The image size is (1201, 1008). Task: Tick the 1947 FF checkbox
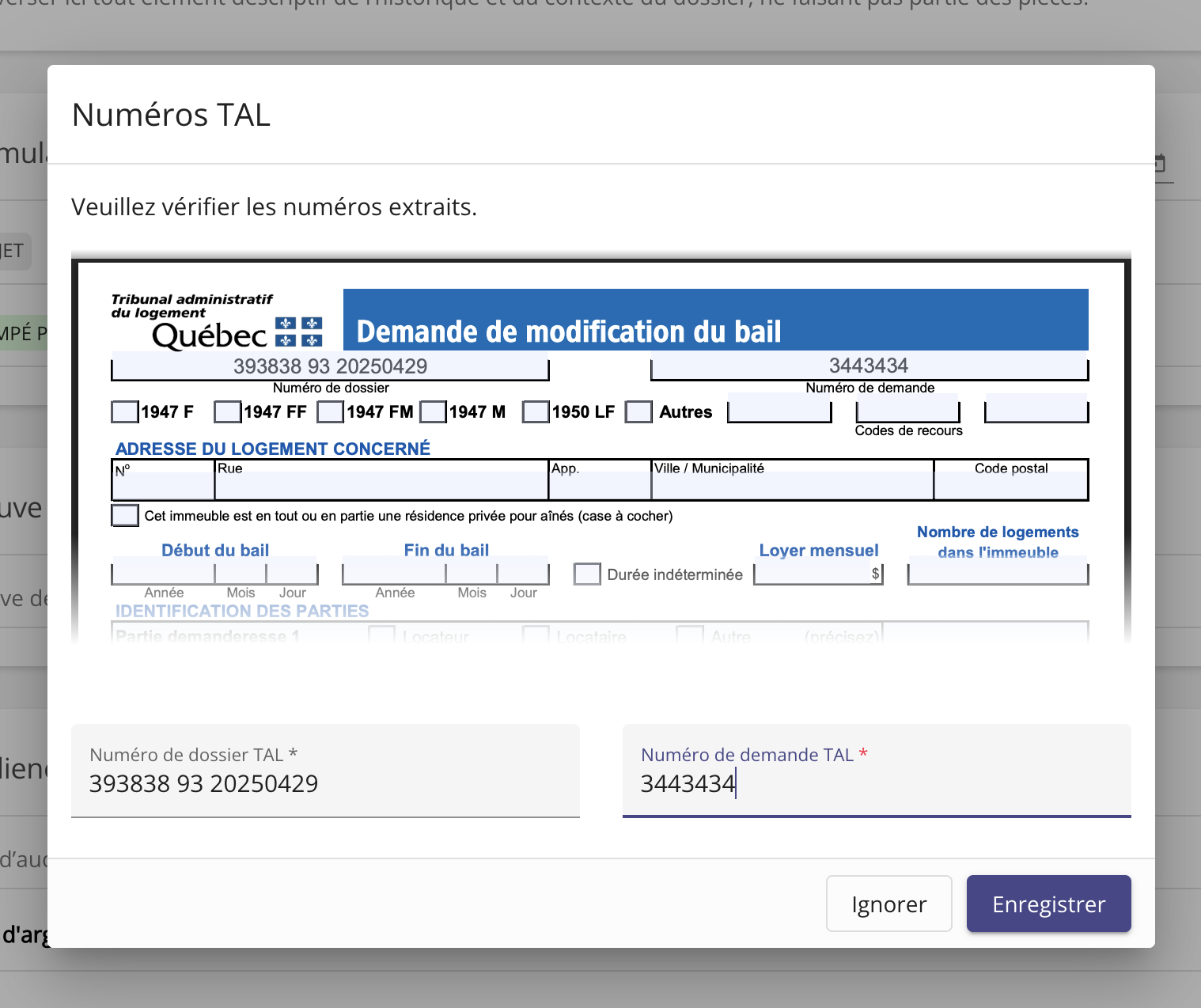228,412
